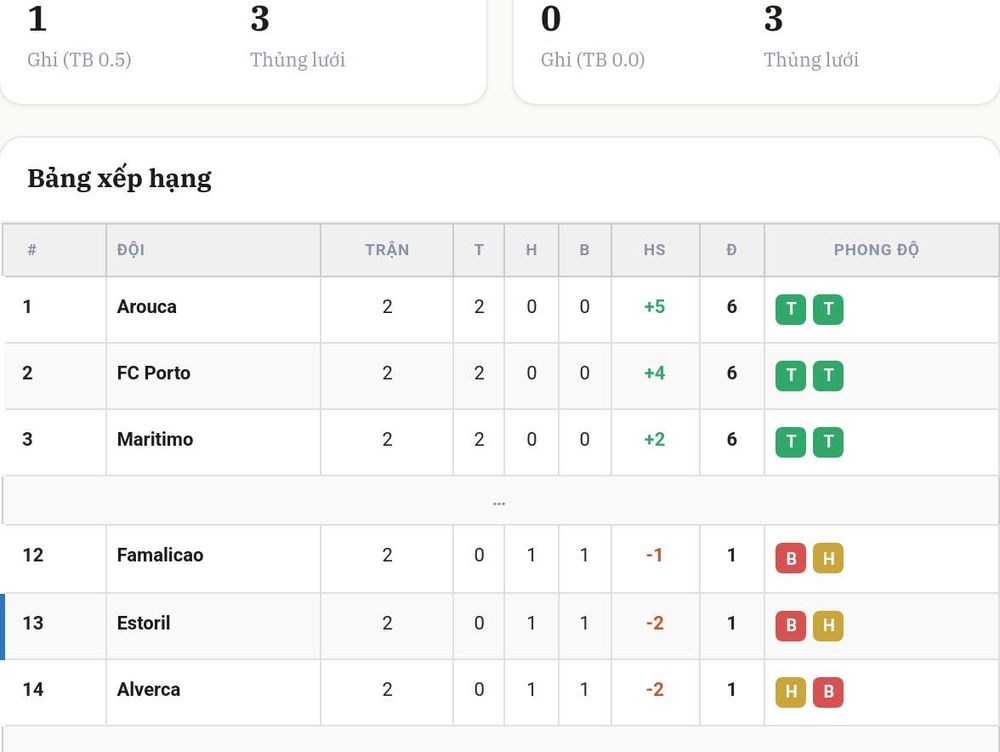Click Arouca's first green T form badge
Screen dimensions: 1000x752
coord(790,309)
